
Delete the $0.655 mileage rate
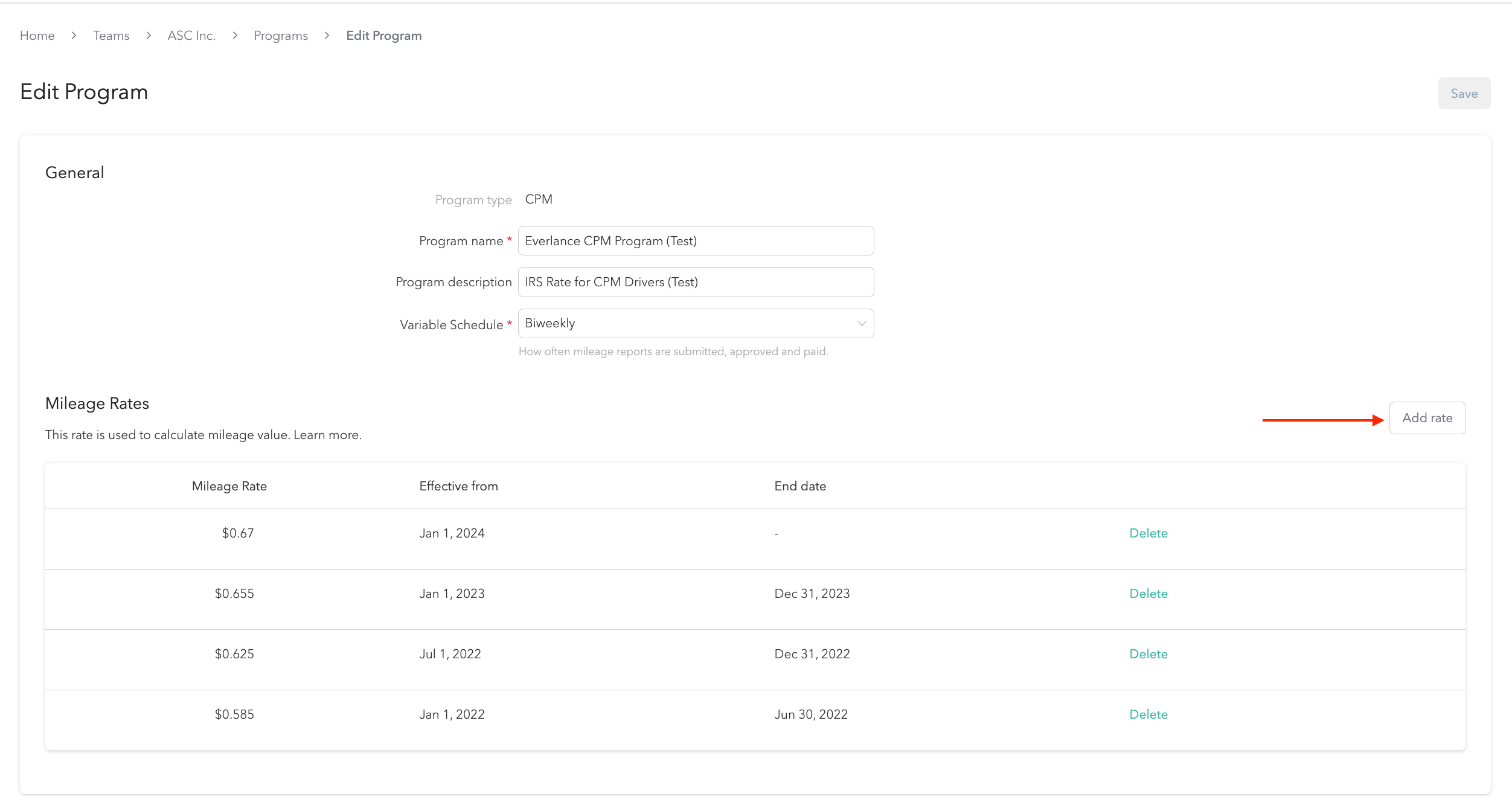[1148, 594]
